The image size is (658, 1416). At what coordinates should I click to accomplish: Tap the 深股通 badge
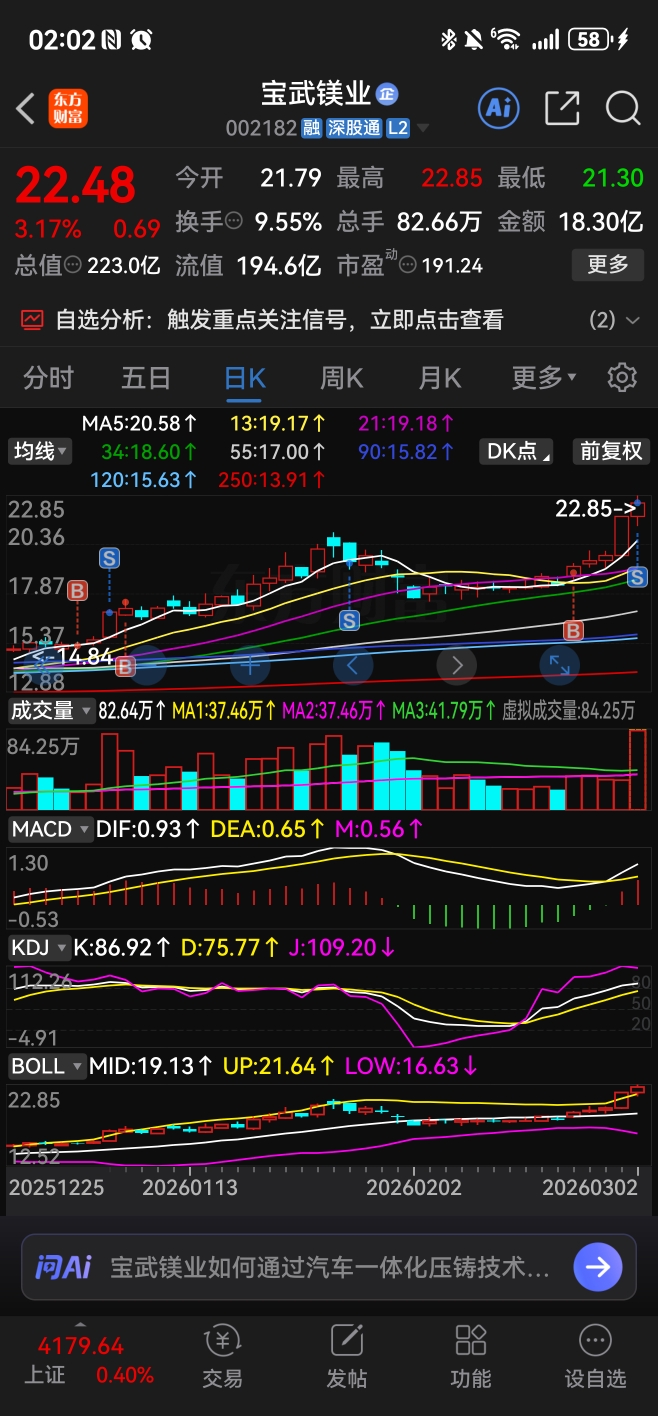(x=354, y=128)
